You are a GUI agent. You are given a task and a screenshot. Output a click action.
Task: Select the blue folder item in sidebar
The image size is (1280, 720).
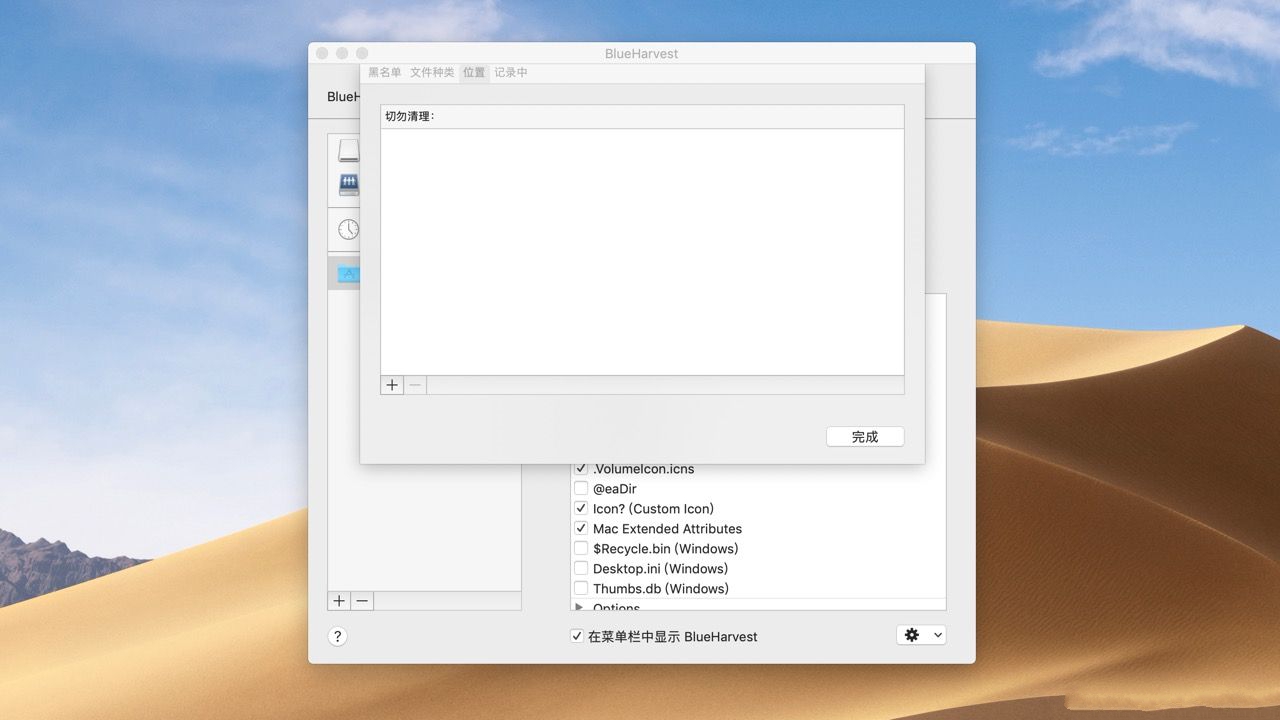coord(348,273)
